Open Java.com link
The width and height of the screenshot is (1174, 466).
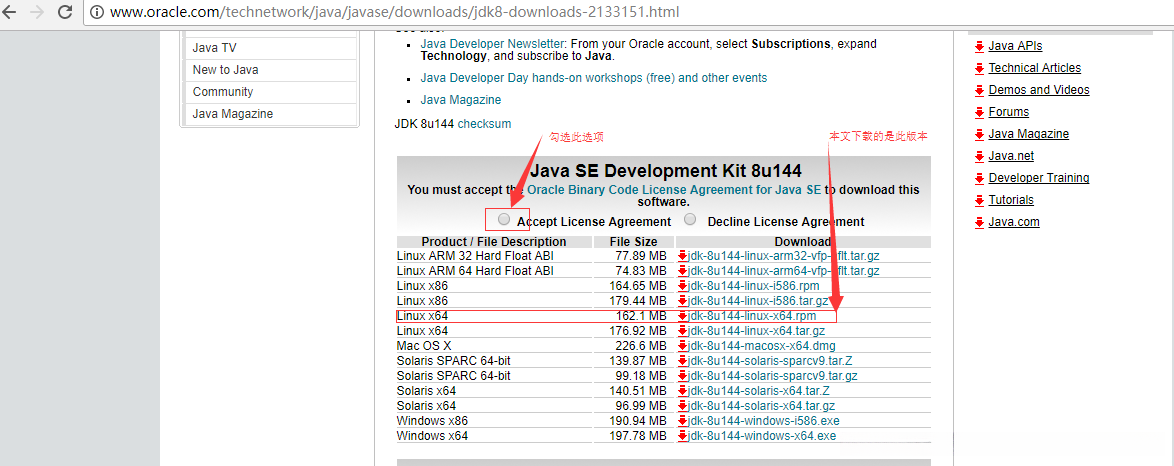[x=1014, y=223]
